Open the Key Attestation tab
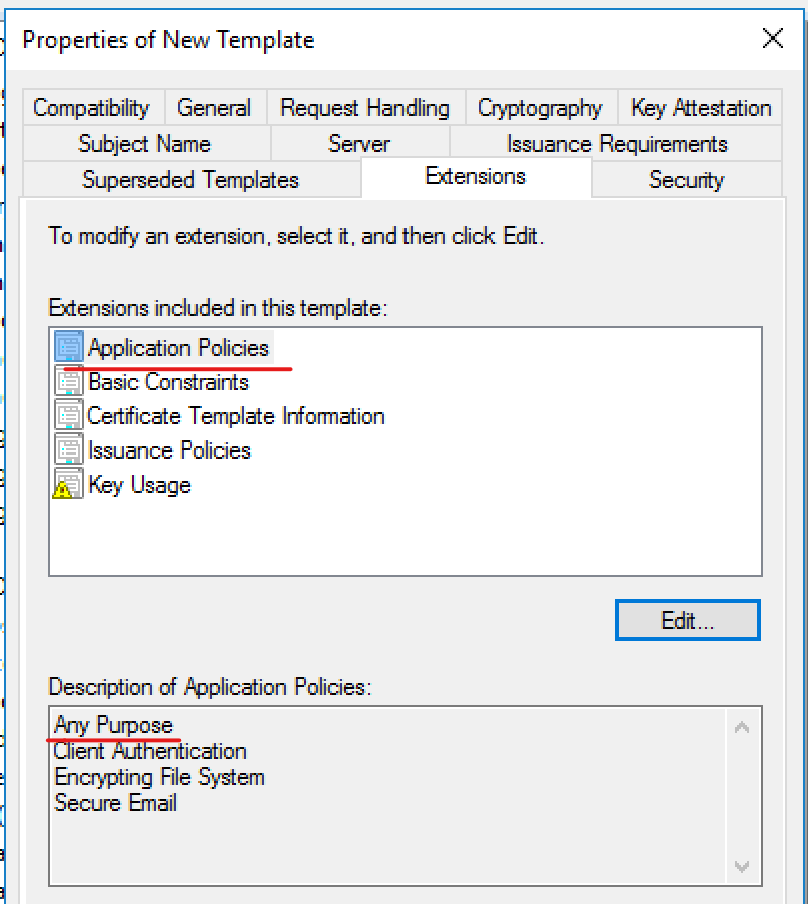 tap(701, 108)
